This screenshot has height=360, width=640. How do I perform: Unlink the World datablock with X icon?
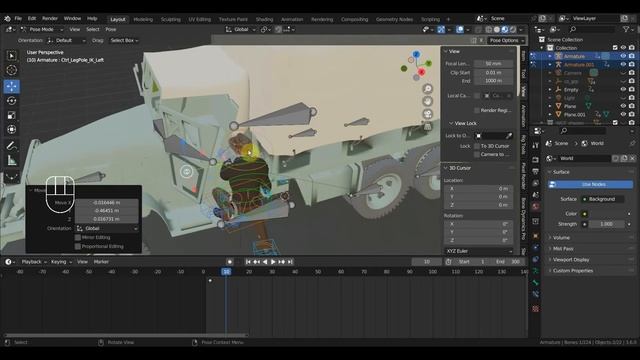click(632, 158)
